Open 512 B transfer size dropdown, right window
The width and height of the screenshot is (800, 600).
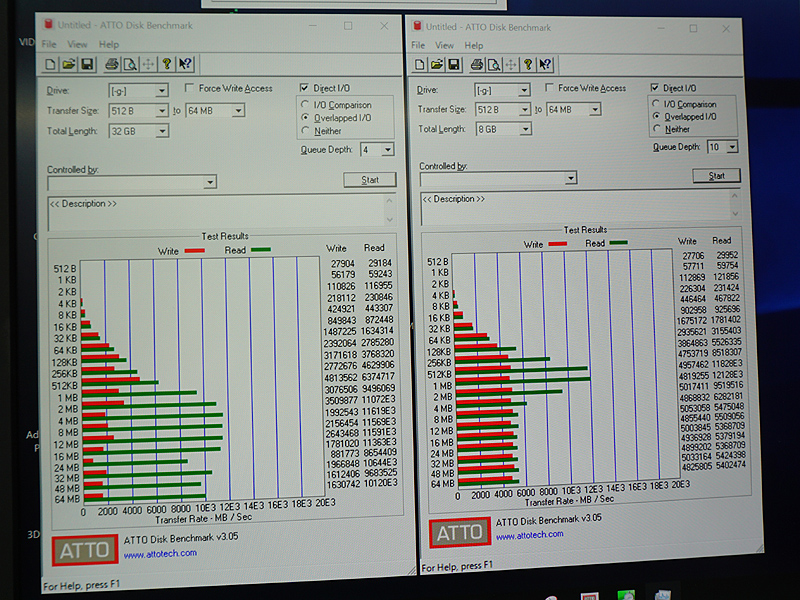[524, 109]
